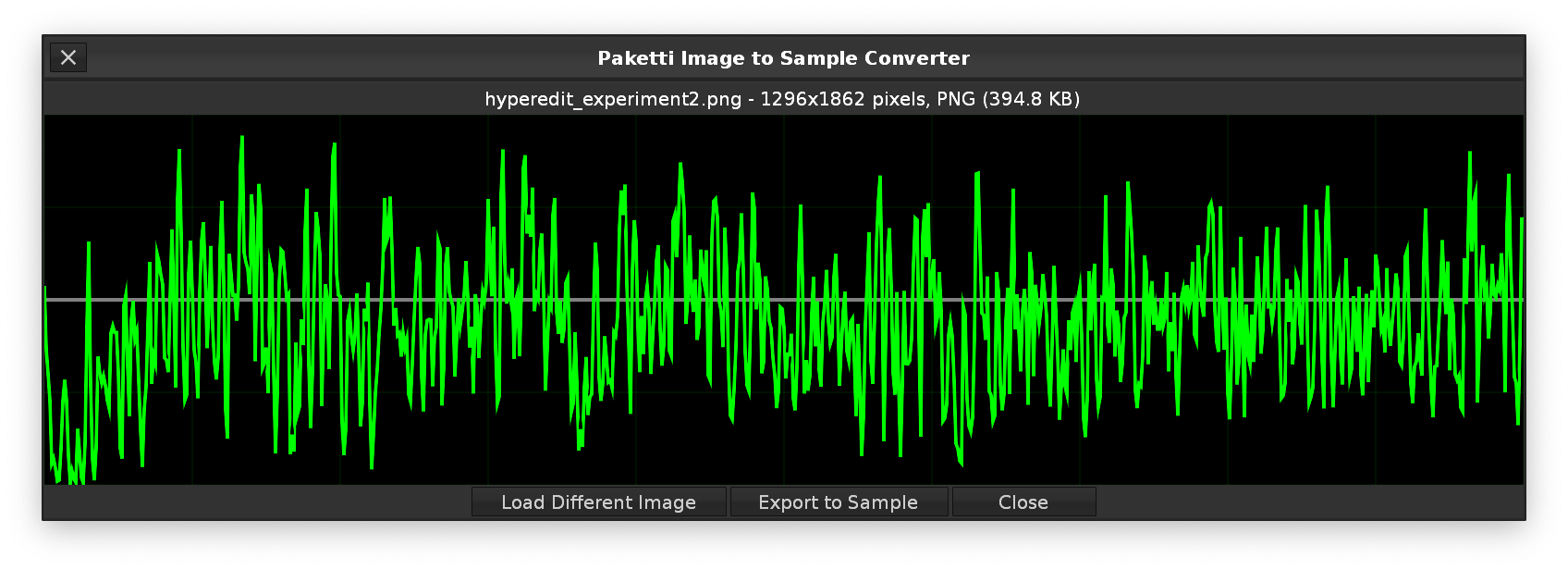Click the X icon in the dialog's top-left corner
The width and height of the screenshot is (1568, 570).
click(x=68, y=57)
